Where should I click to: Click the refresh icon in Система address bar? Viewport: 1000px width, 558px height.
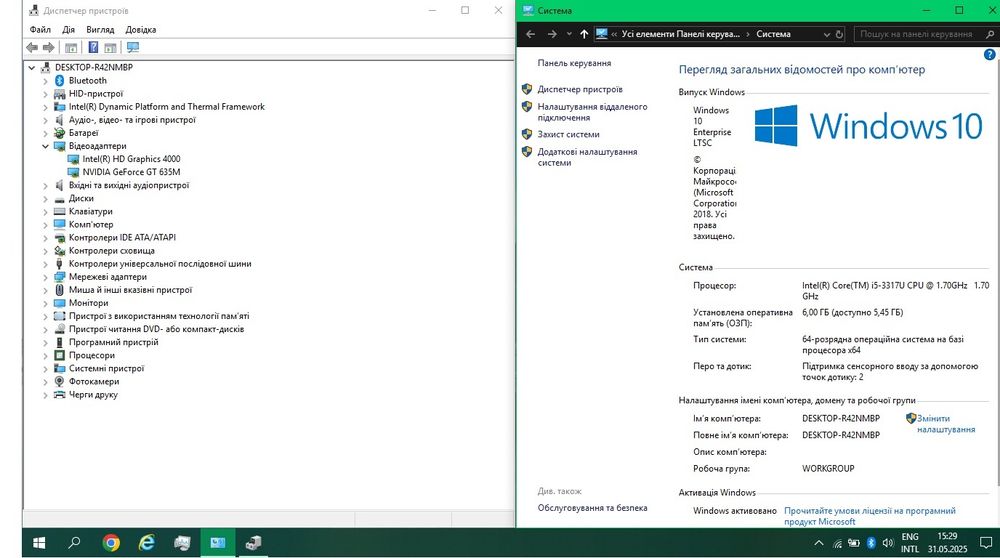840,34
